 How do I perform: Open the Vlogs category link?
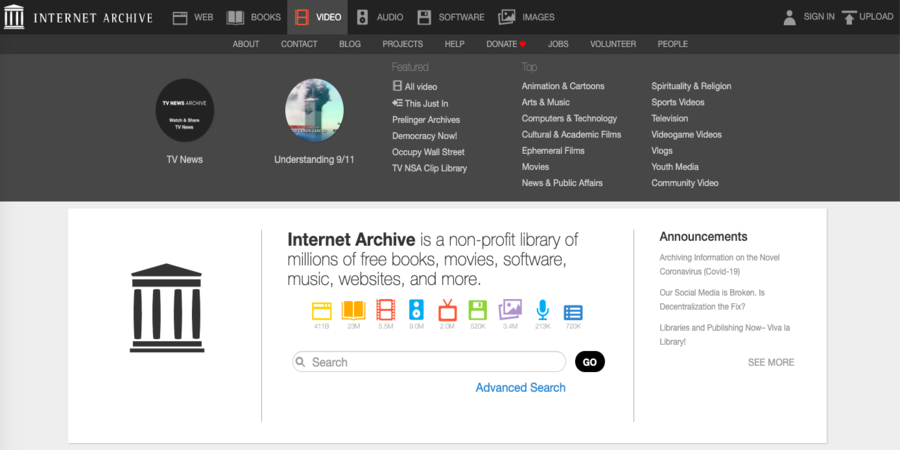(x=662, y=150)
